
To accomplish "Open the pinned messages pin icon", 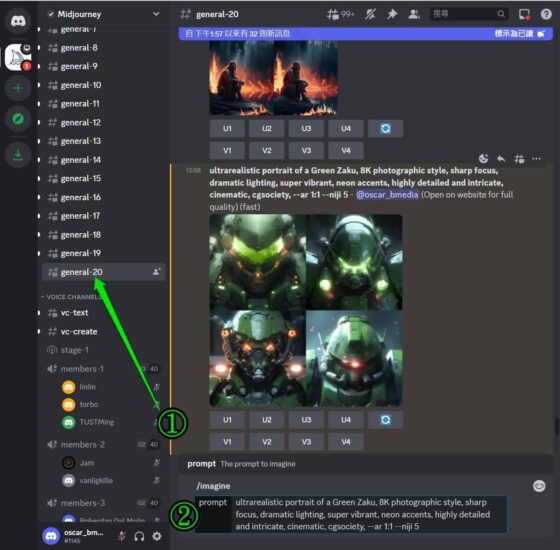I will coord(392,14).
